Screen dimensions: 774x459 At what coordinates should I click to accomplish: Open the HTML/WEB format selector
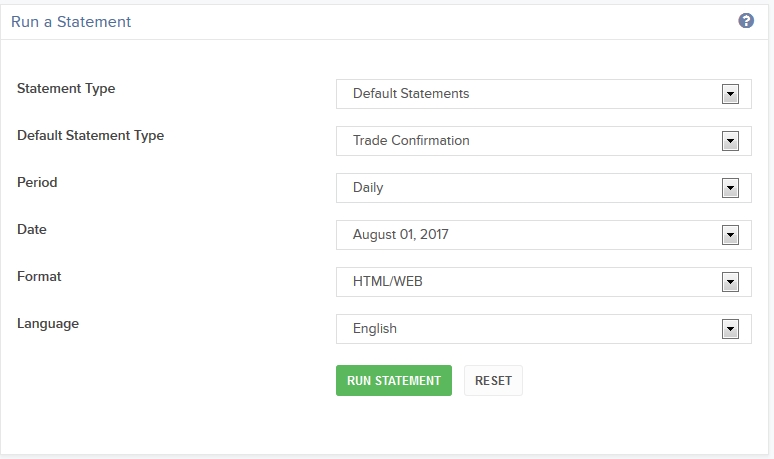[x=543, y=282]
